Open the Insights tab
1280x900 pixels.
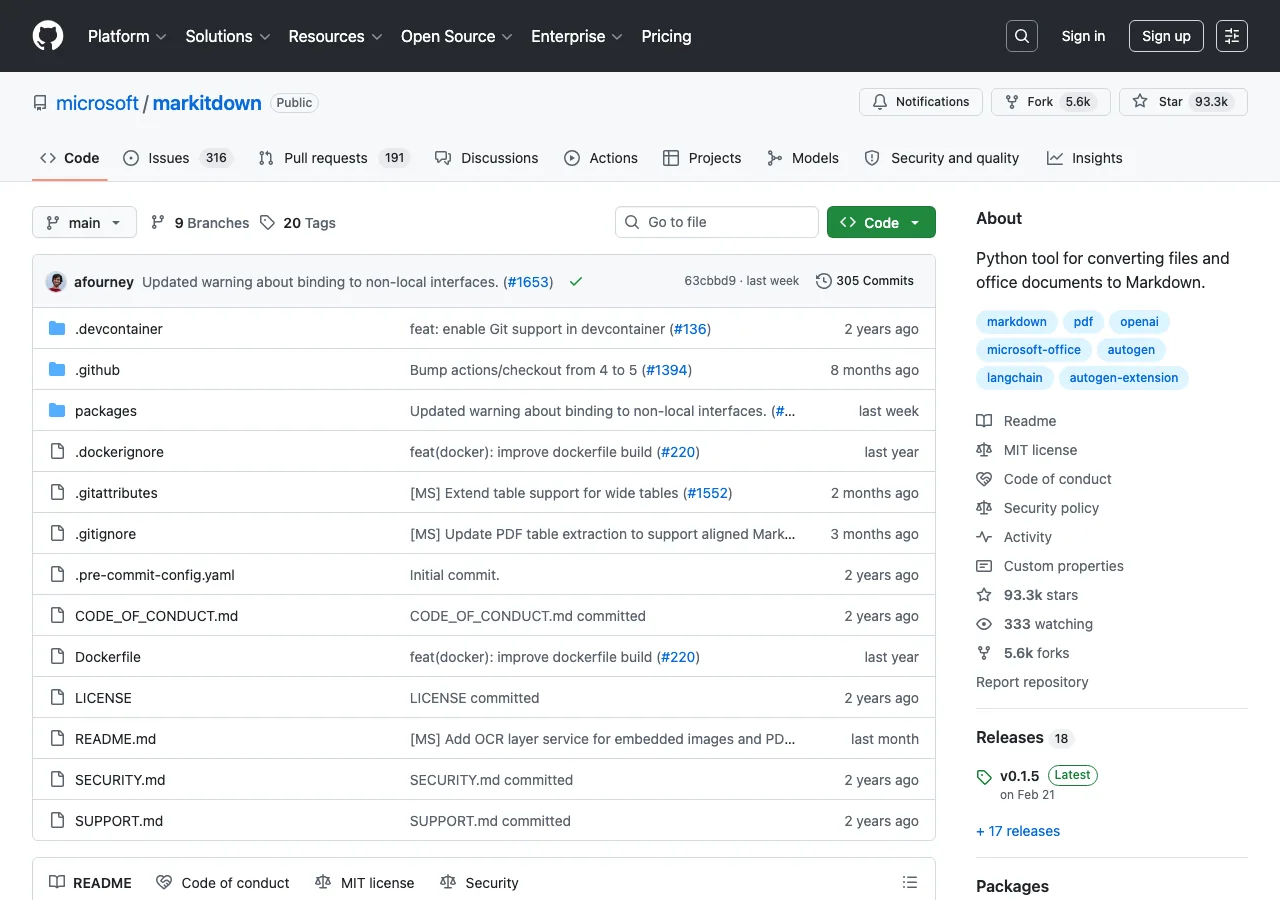[1085, 158]
